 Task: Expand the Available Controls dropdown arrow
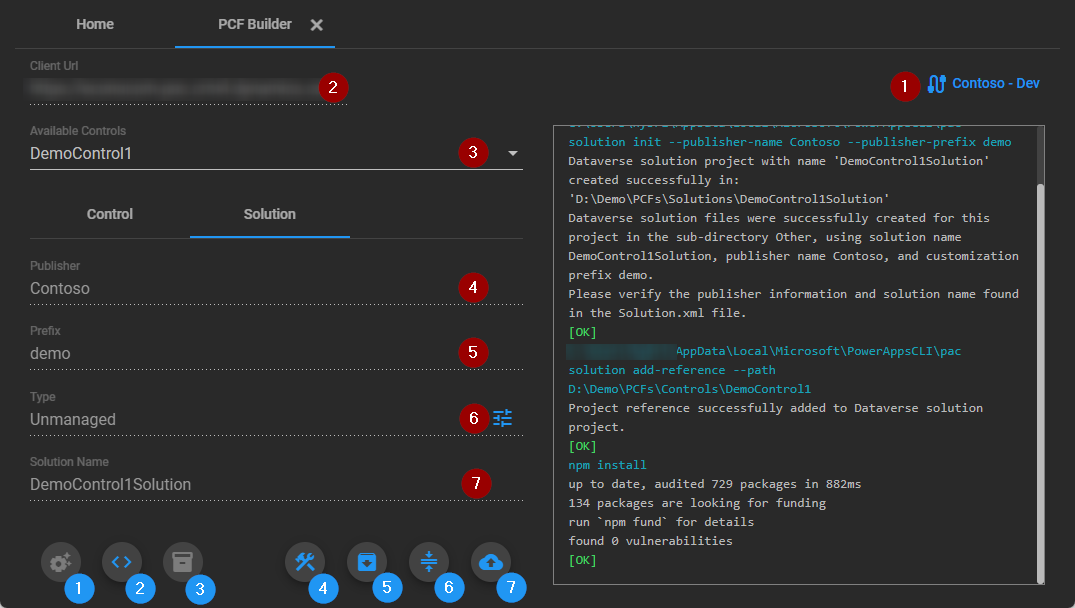point(512,154)
